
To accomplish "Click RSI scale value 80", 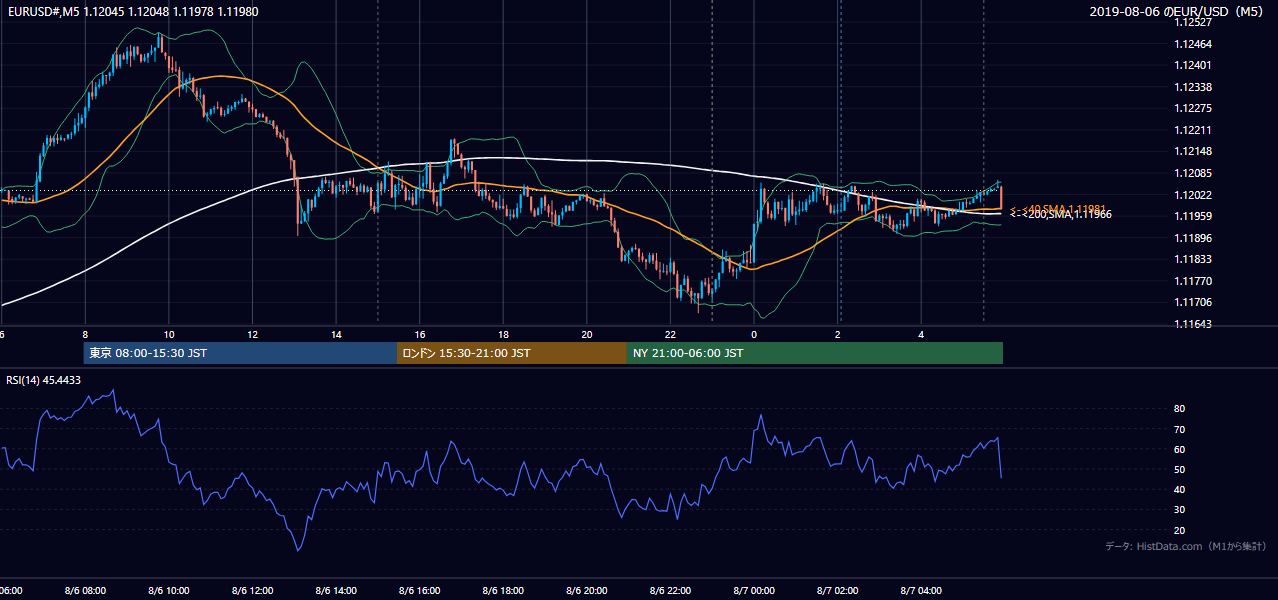I will (x=1180, y=409).
